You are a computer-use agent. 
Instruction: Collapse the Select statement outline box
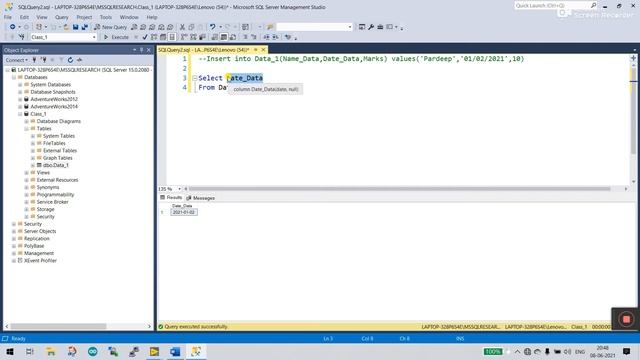[x=195, y=78]
